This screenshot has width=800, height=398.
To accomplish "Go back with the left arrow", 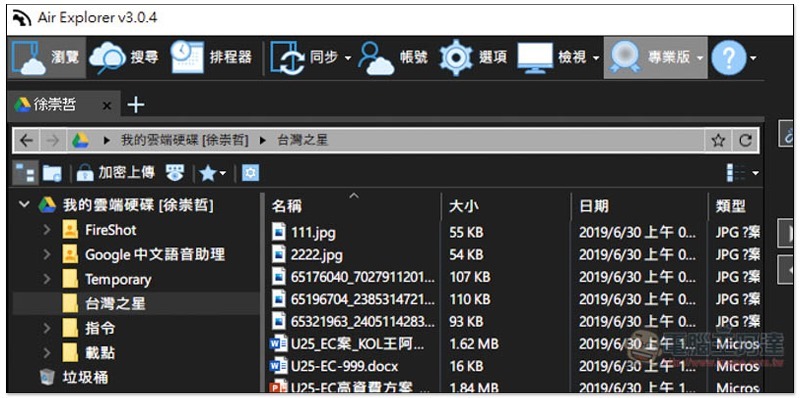I will point(27,140).
